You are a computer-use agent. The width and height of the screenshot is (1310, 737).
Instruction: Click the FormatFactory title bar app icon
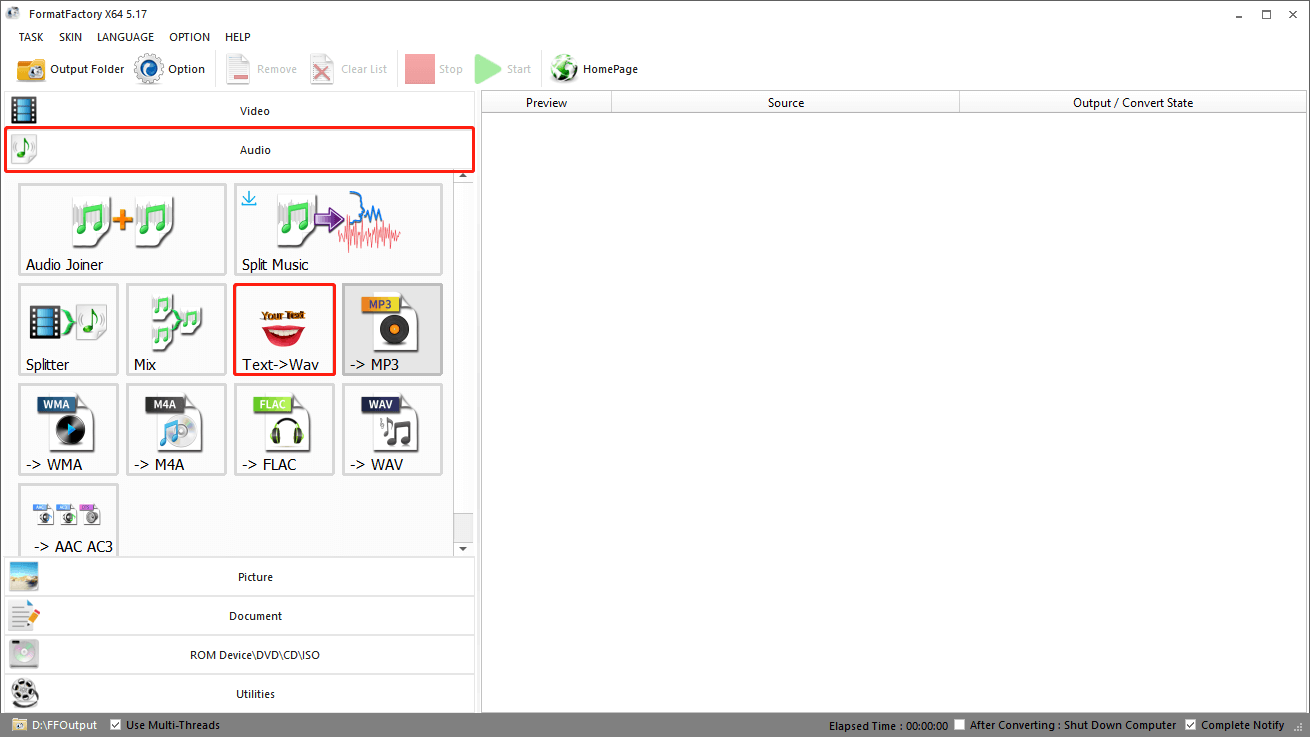click(14, 13)
